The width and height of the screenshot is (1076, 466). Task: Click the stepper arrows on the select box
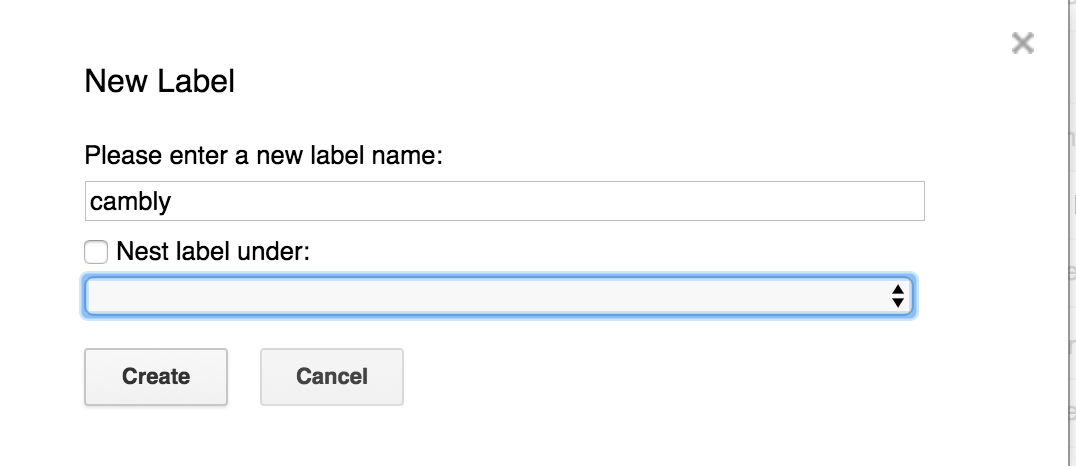pos(898,296)
